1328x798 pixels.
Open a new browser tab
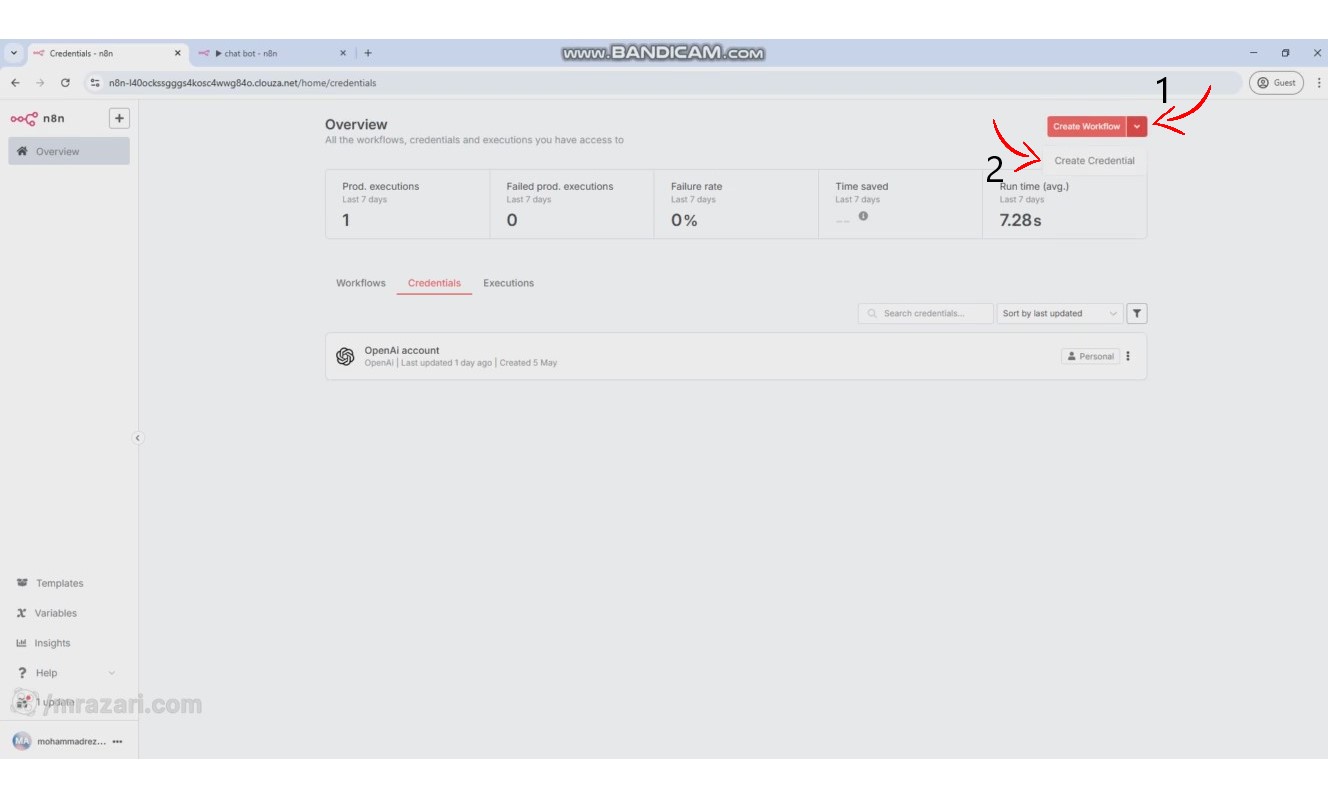(x=368, y=53)
